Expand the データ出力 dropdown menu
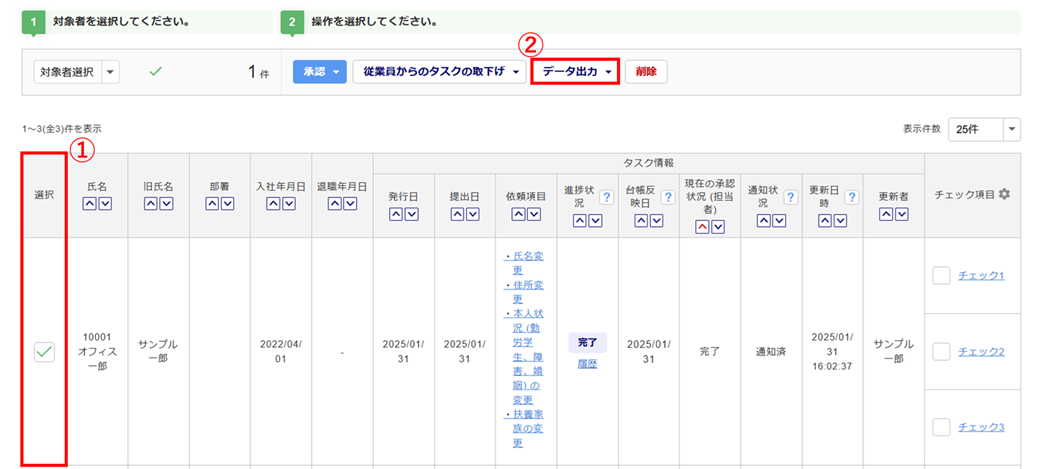The image size is (1043, 469). point(575,72)
